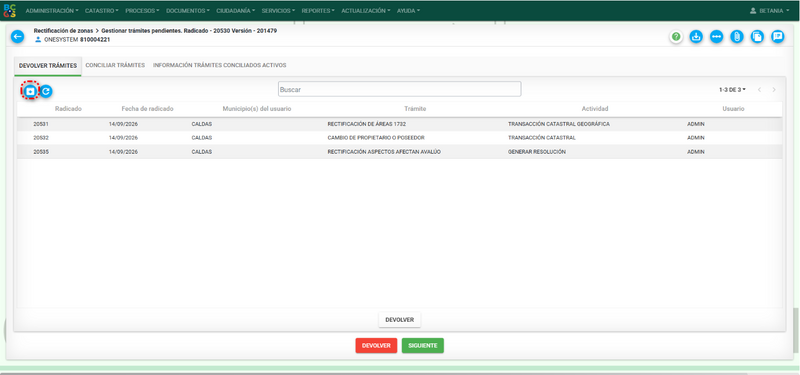The width and height of the screenshot is (800, 375).
Task: Click the BCGS logo
Action: coord(9,11)
